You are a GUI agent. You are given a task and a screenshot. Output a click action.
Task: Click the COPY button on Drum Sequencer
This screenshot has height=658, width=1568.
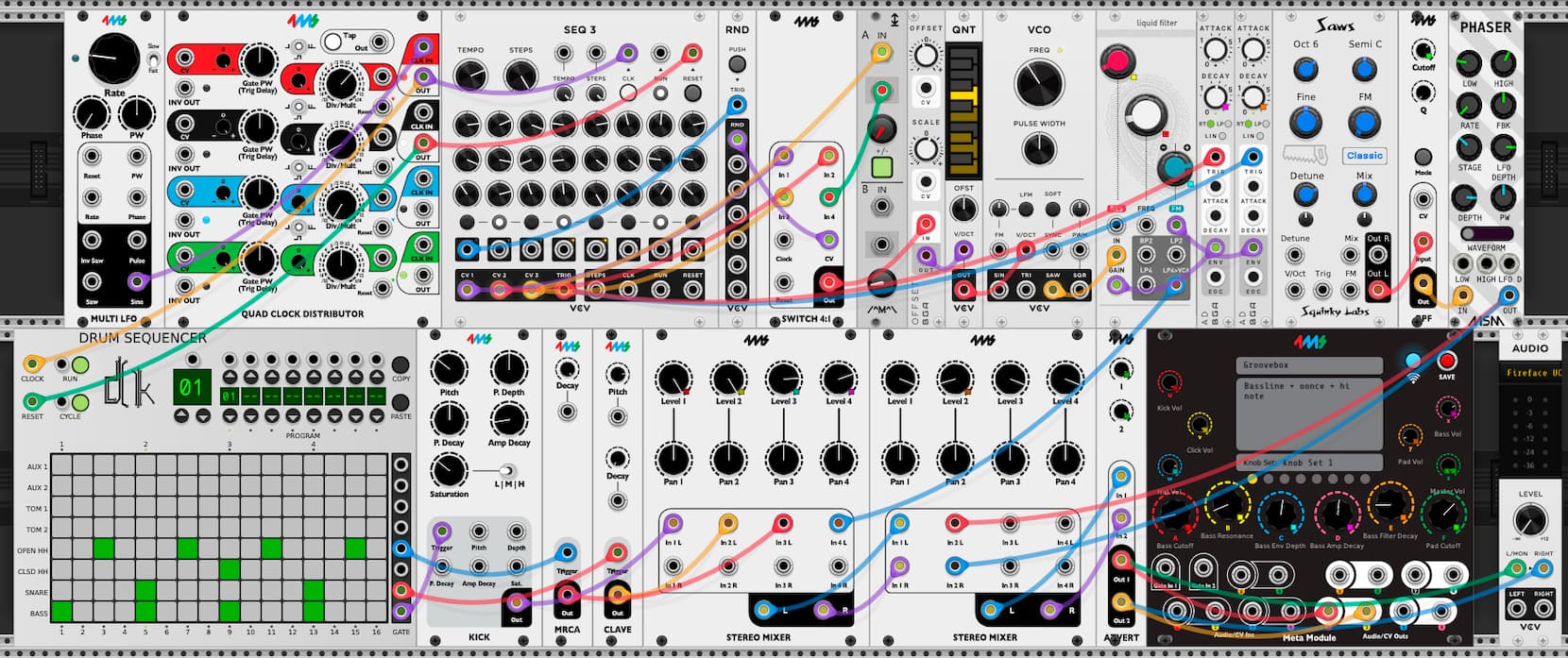tap(401, 365)
